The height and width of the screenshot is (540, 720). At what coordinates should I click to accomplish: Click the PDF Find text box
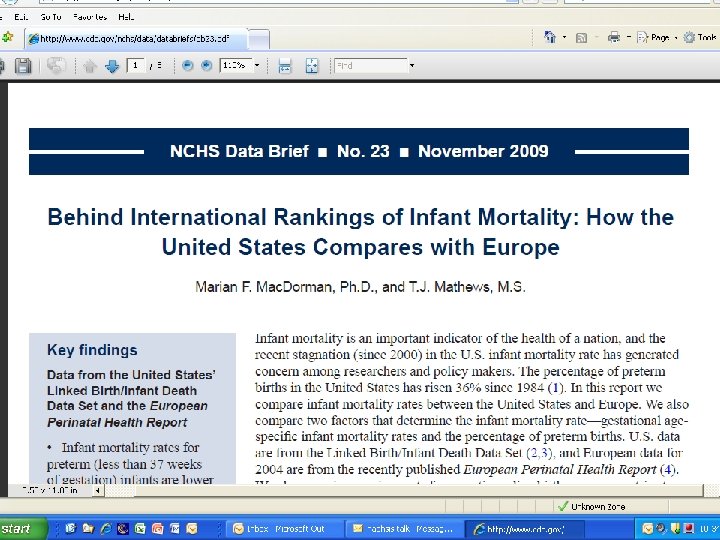[371, 66]
